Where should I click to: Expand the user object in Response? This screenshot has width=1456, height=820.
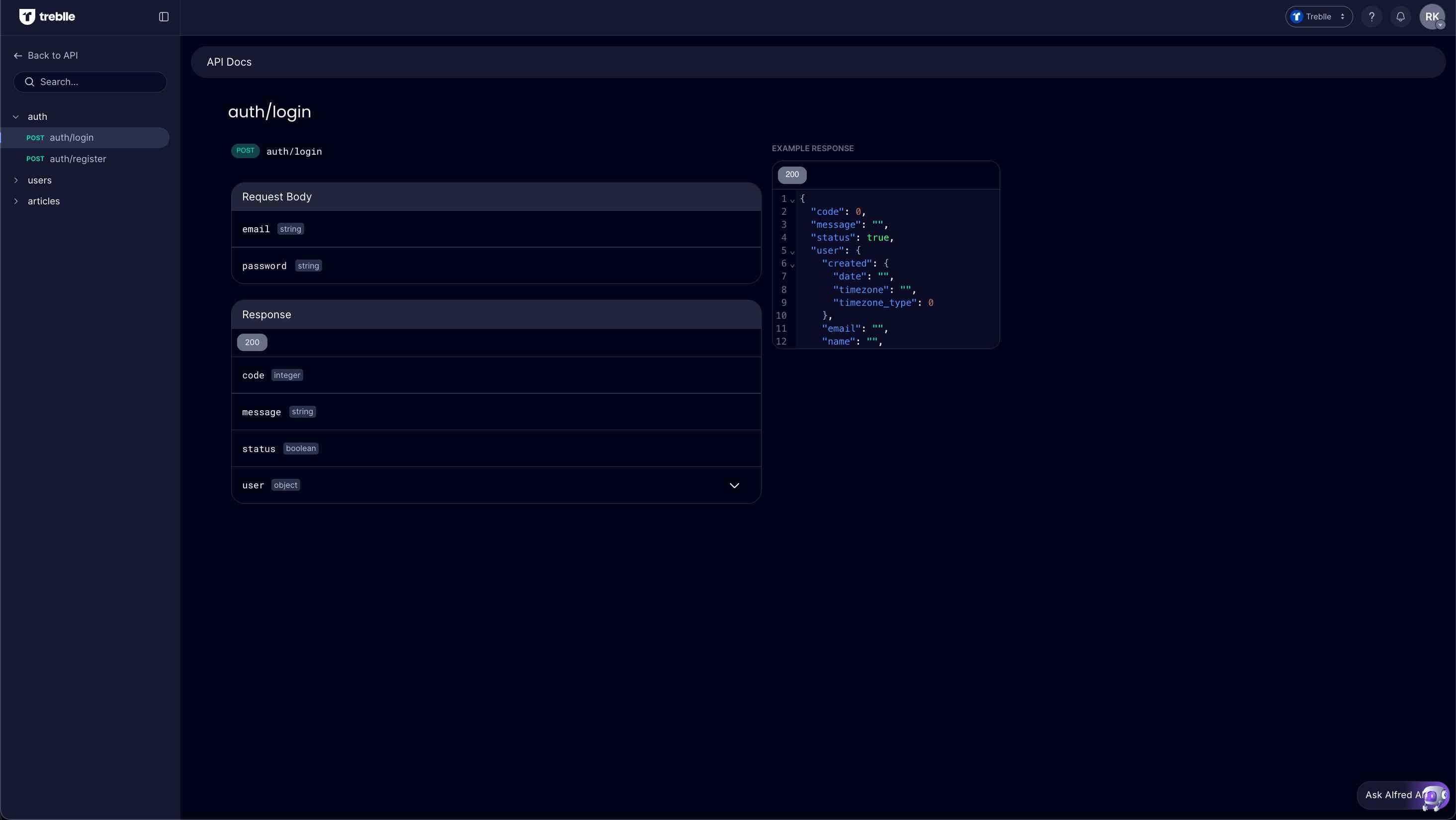(734, 485)
